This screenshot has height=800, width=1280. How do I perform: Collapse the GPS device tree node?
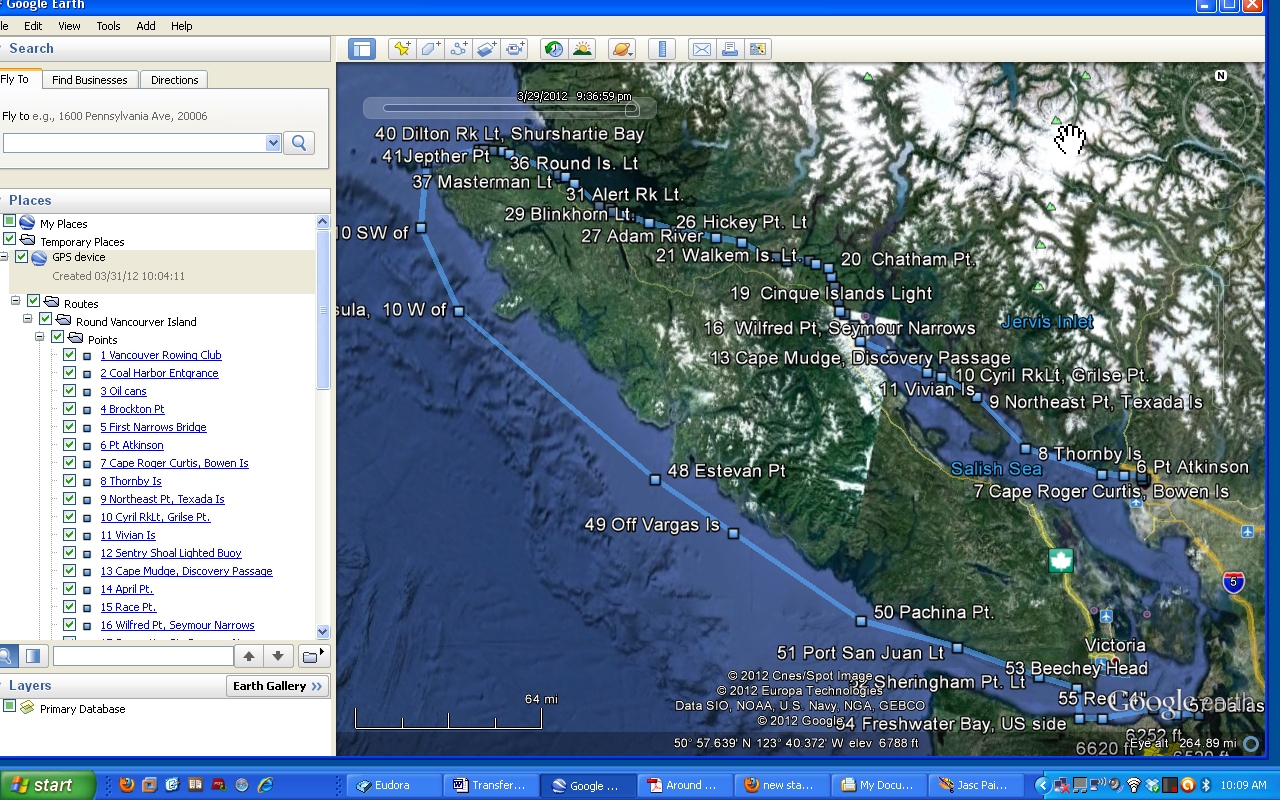point(4,257)
